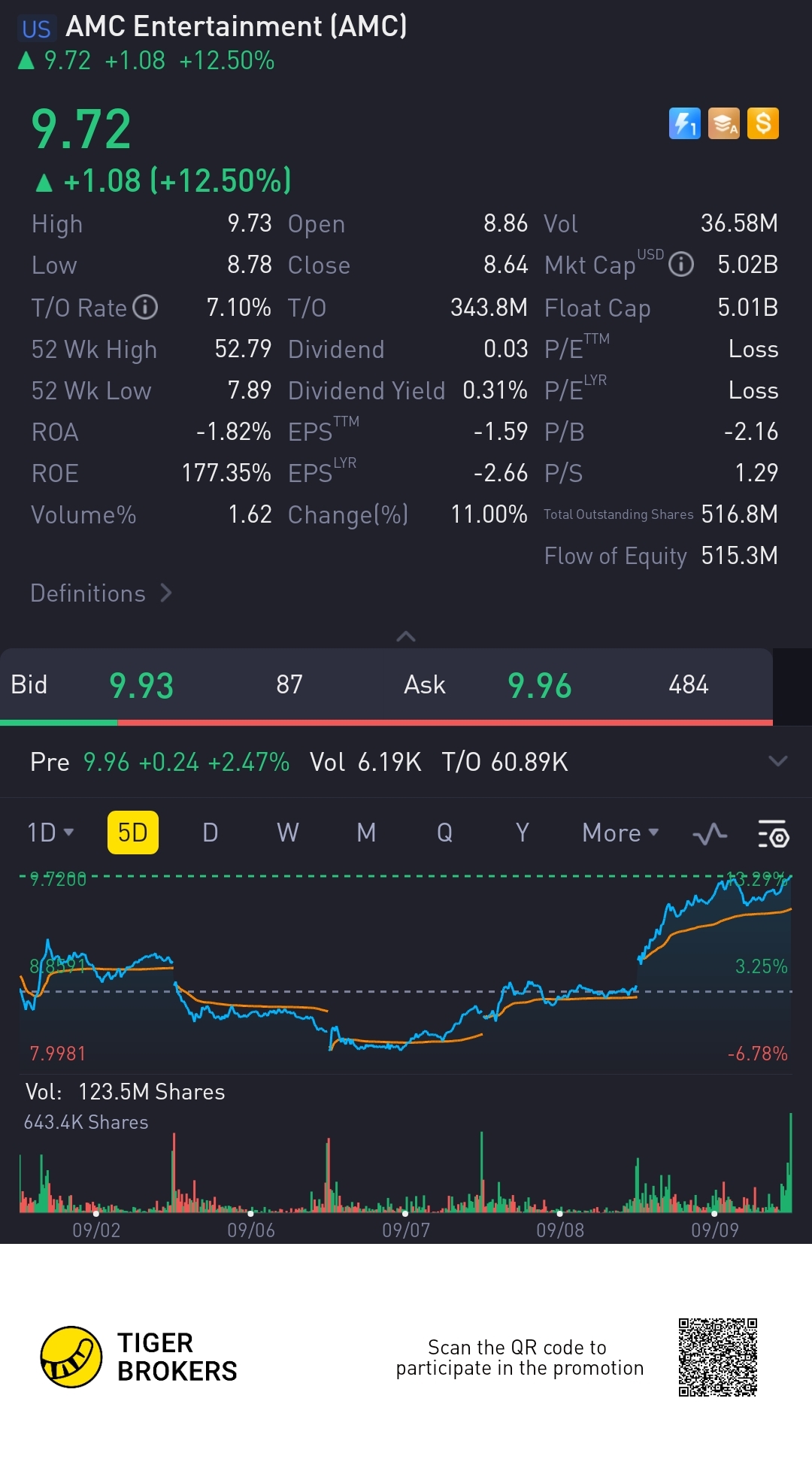Select the Y yearly chart tab
Image resolution: width=812 pixels, height=1471 pixels.
523,833
